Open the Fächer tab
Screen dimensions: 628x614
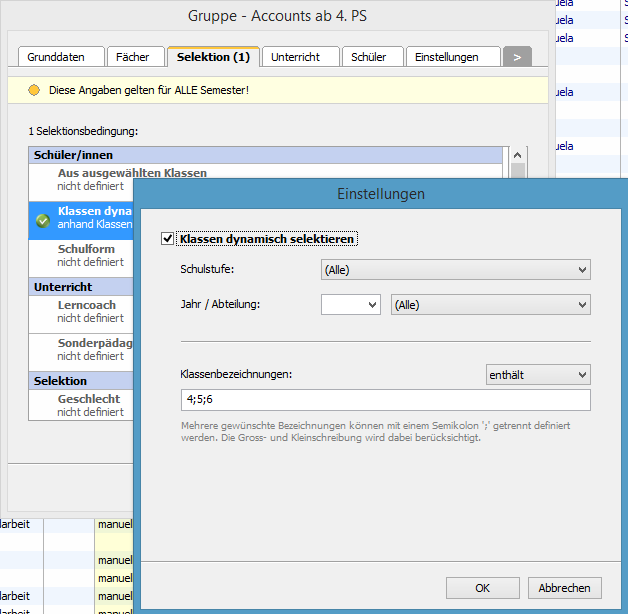pos(133,58)
